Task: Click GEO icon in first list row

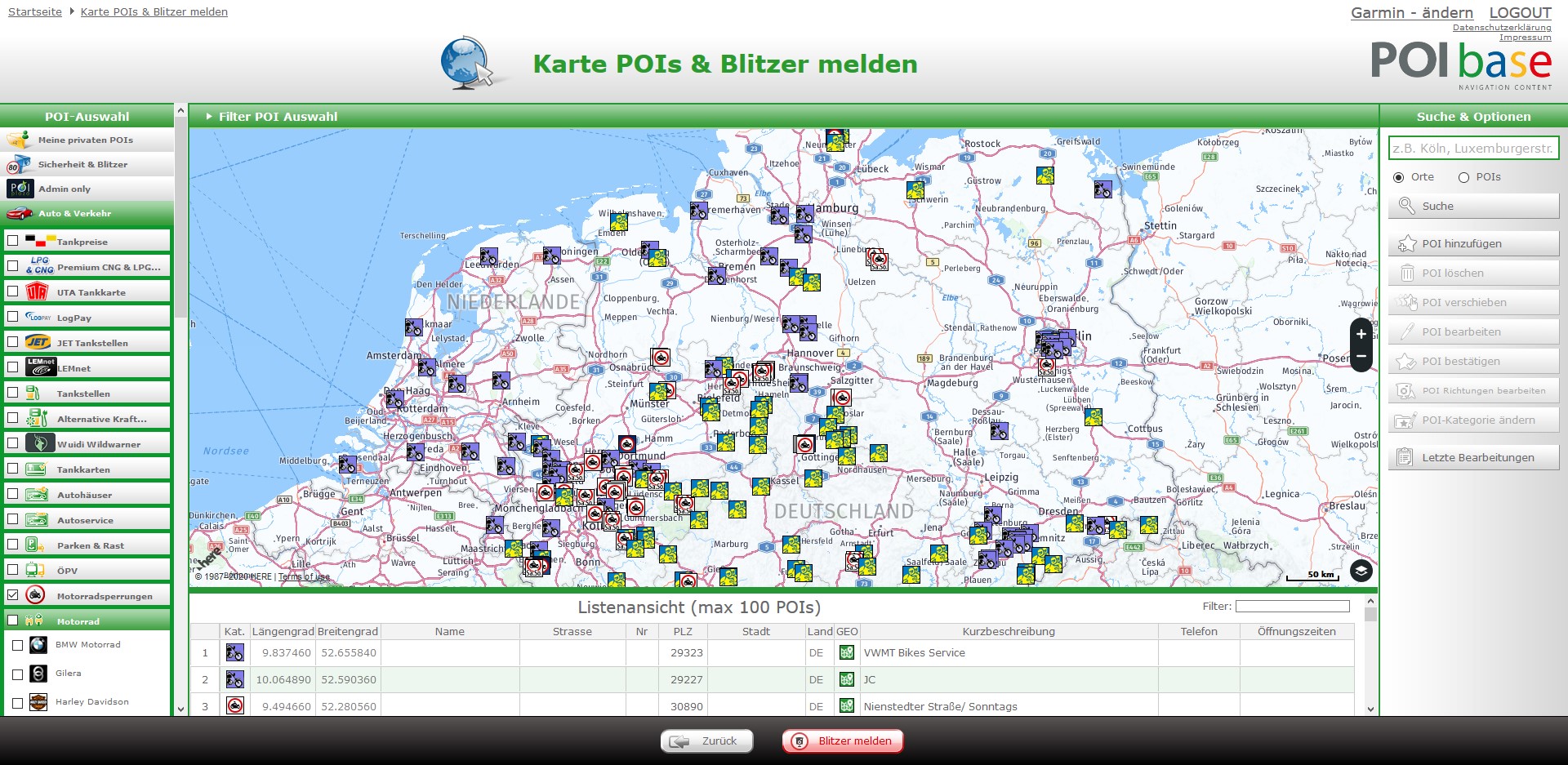Action: [847, 652]
